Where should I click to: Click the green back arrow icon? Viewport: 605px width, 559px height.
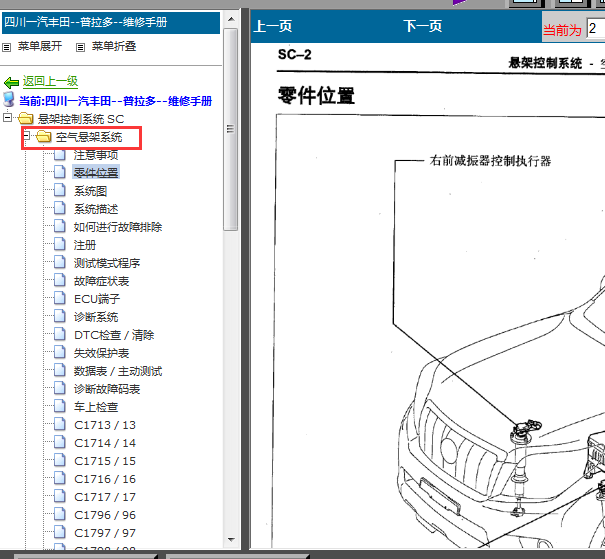pos(11,82)
